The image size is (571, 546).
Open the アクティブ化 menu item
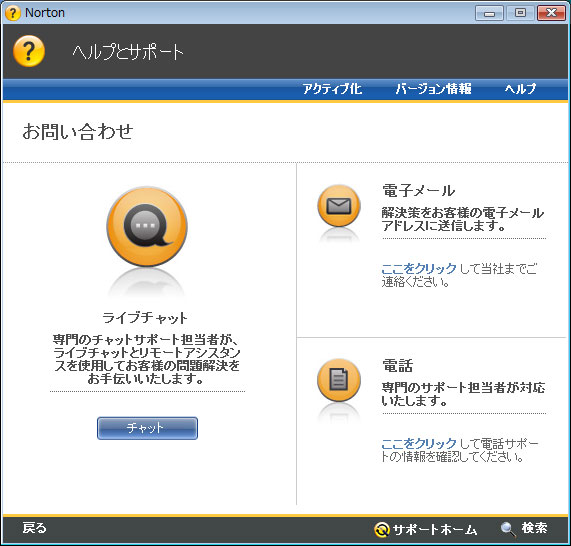point(332,89)
